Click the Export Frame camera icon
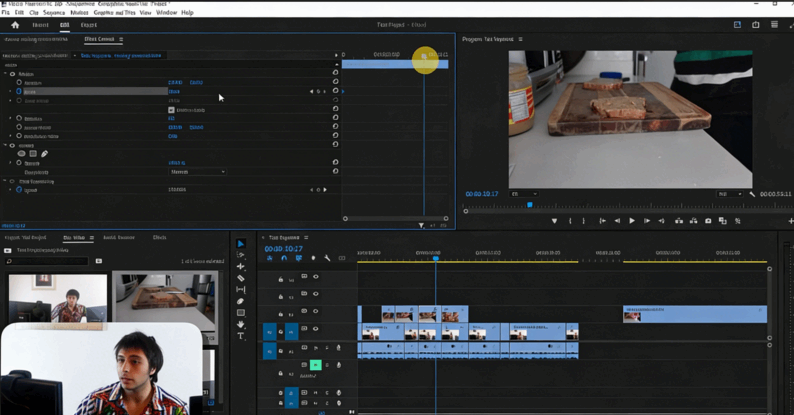 click(x=708, y=221)
